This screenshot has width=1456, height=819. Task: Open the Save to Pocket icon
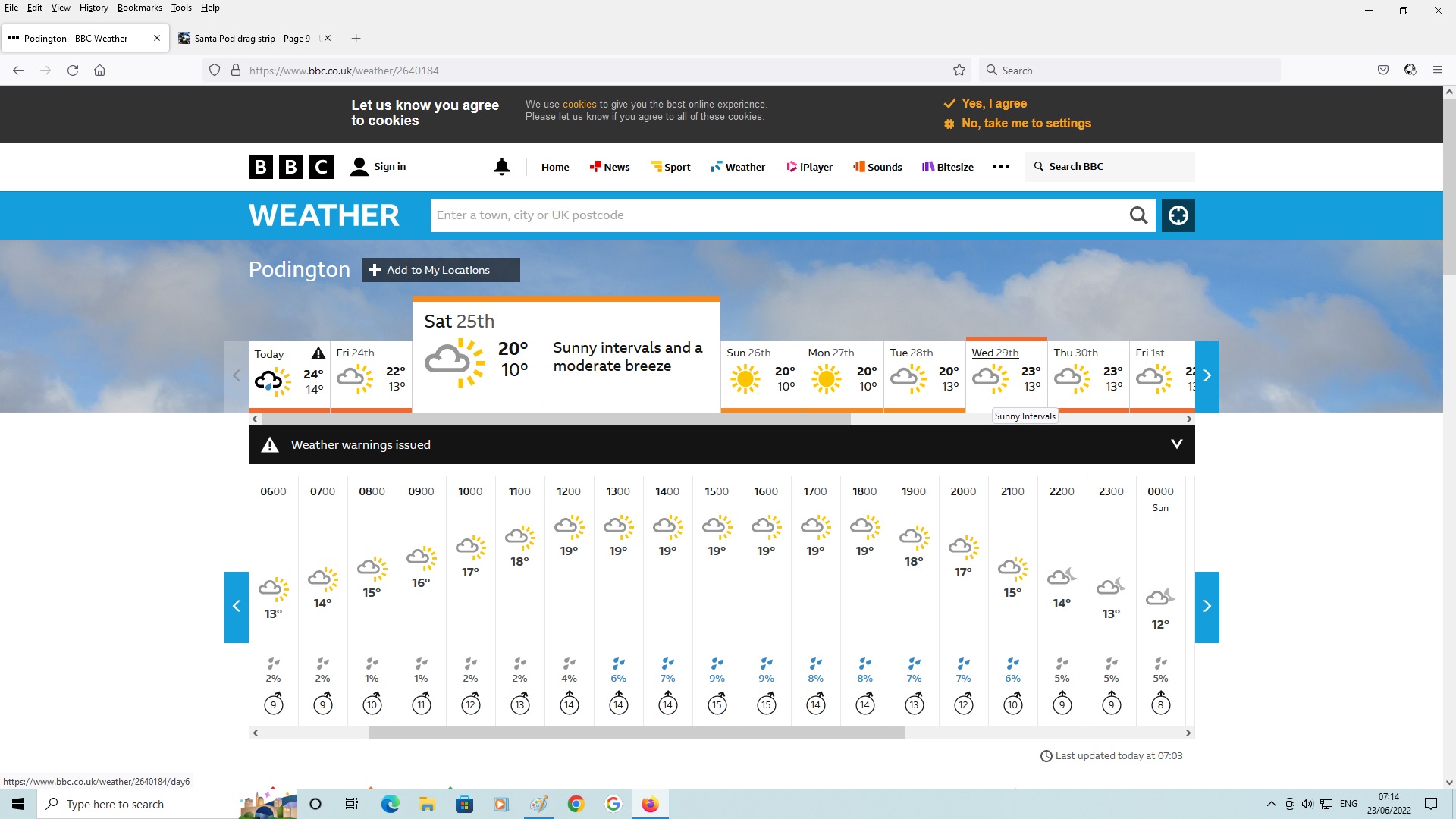pyautogui.click(x=1383, y=71)
